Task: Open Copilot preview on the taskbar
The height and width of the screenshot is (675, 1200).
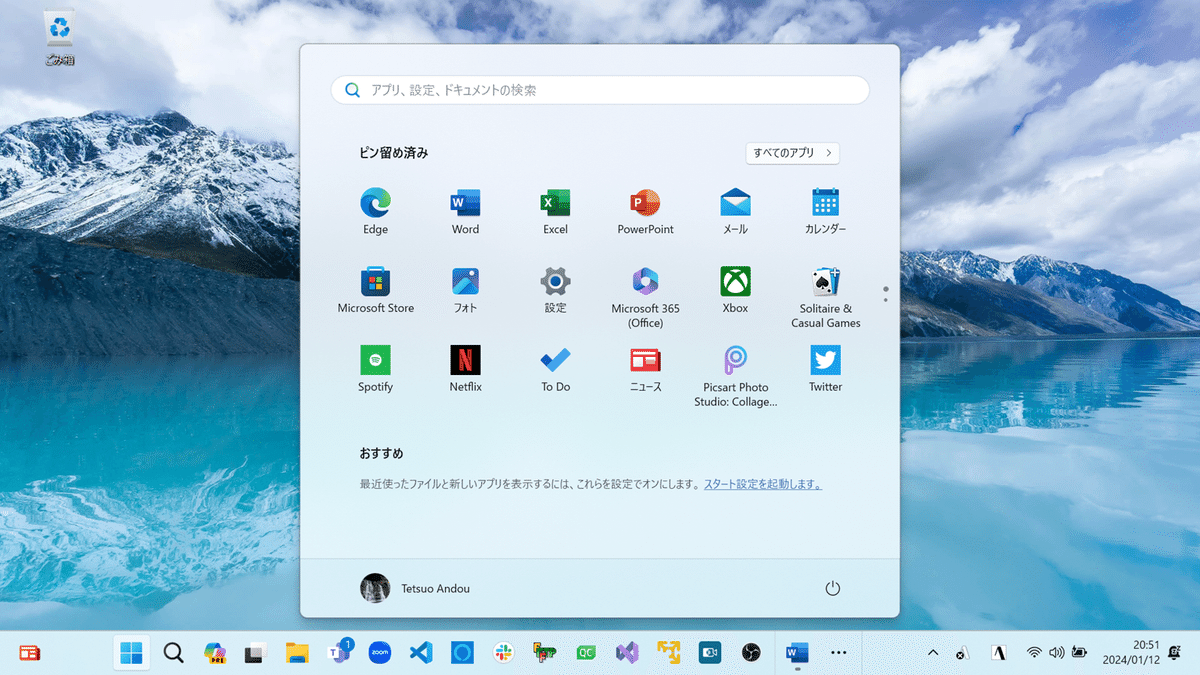Action: click(215, 653)
